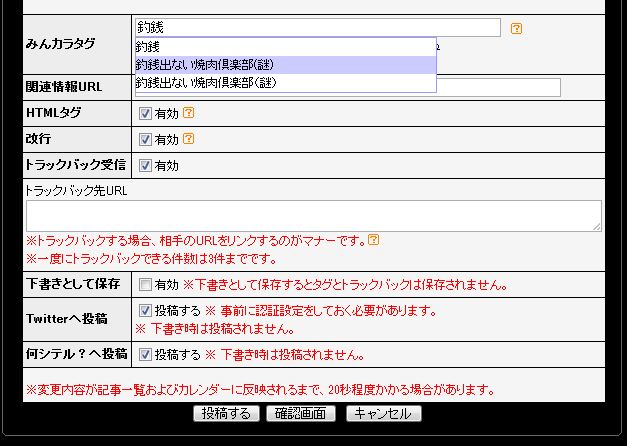Click the 何シテル？へ投稿 row label
Image resolution: width=627 pixels, height=446 pixels.
coord(77,354)
